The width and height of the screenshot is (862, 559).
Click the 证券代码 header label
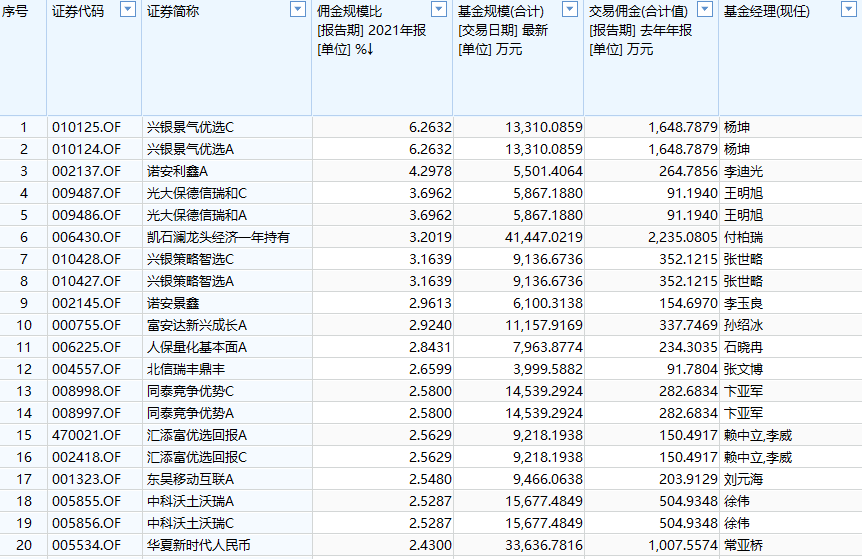78,11
